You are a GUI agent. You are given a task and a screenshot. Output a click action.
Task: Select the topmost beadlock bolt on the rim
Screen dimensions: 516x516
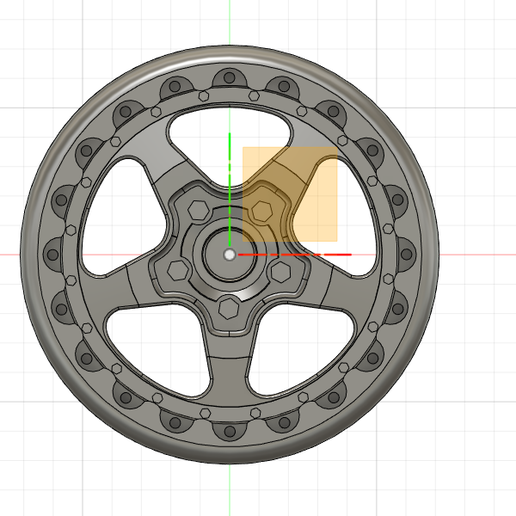(x=229, y=78)
